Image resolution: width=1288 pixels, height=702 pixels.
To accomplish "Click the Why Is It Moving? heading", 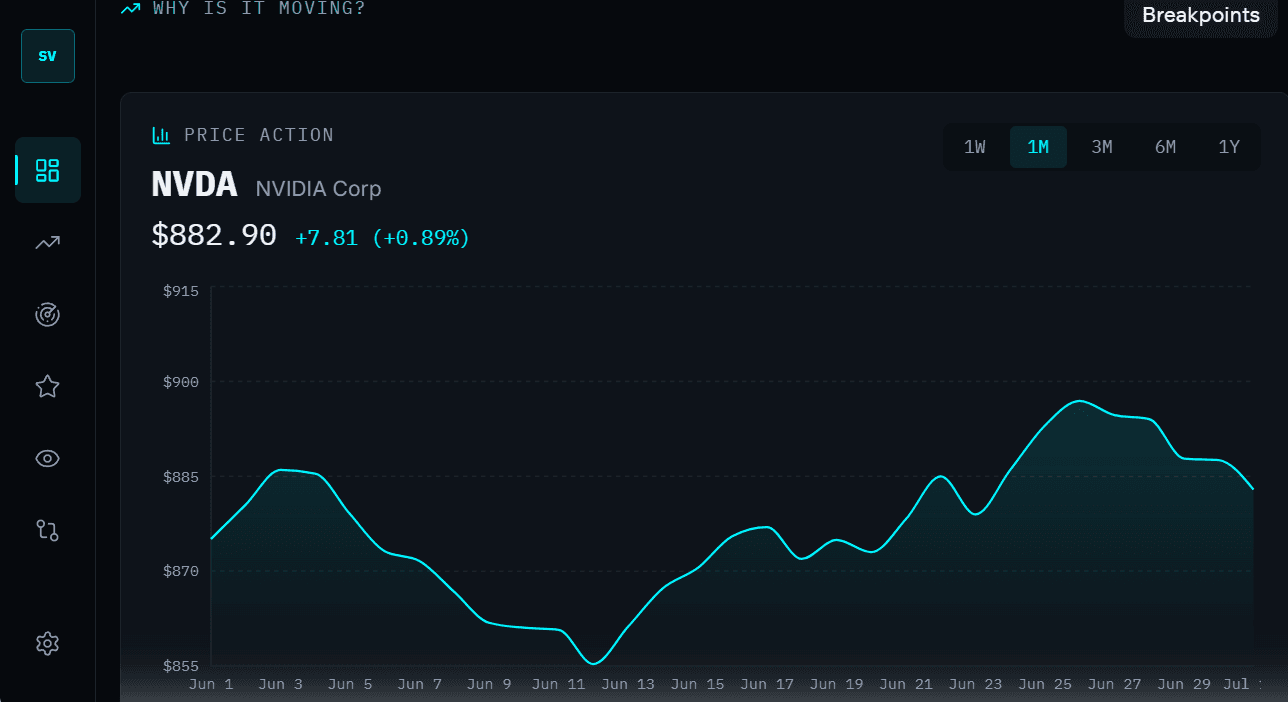I will (259, 9).
